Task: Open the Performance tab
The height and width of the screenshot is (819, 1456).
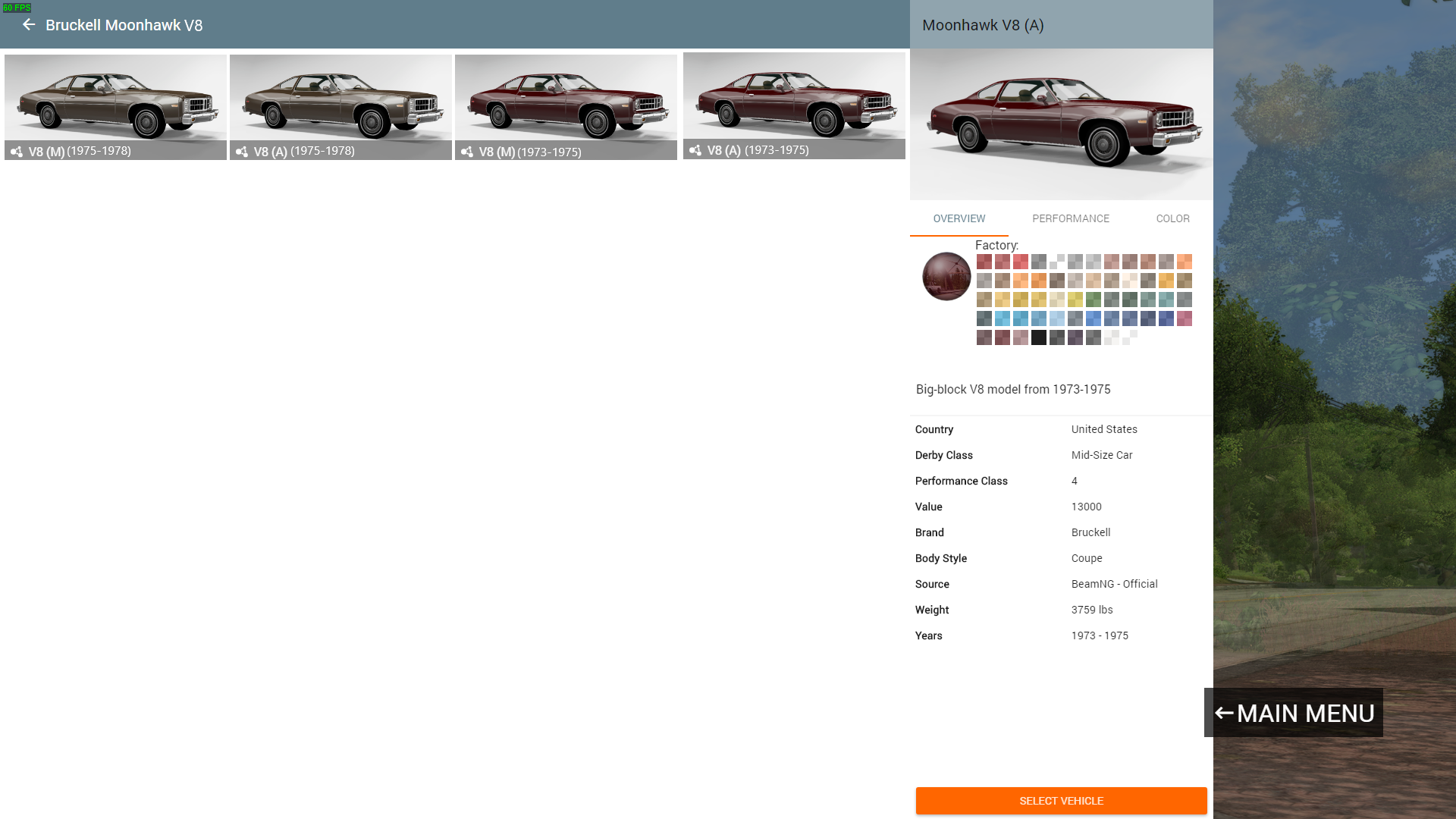Action: pyautogui.click(x=1071, y=218)
